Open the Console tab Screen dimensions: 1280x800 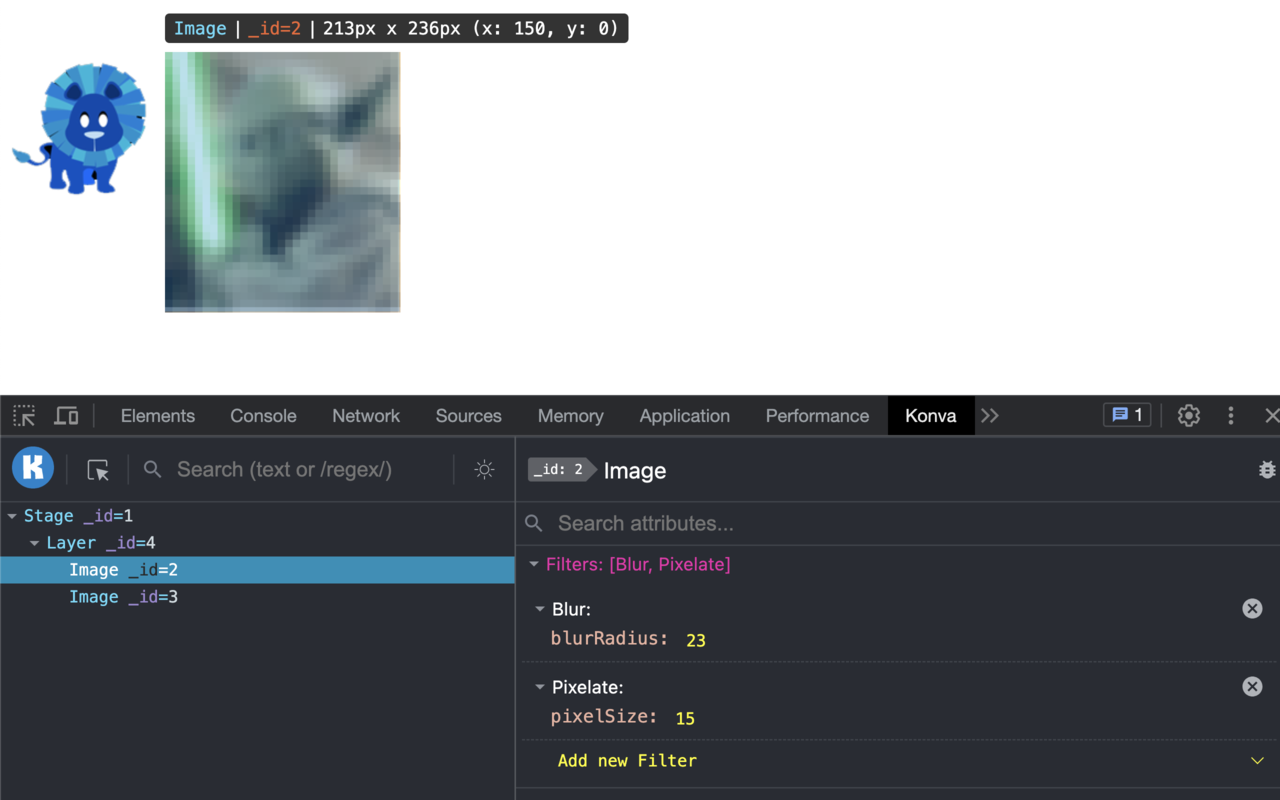tap(262, 415)
